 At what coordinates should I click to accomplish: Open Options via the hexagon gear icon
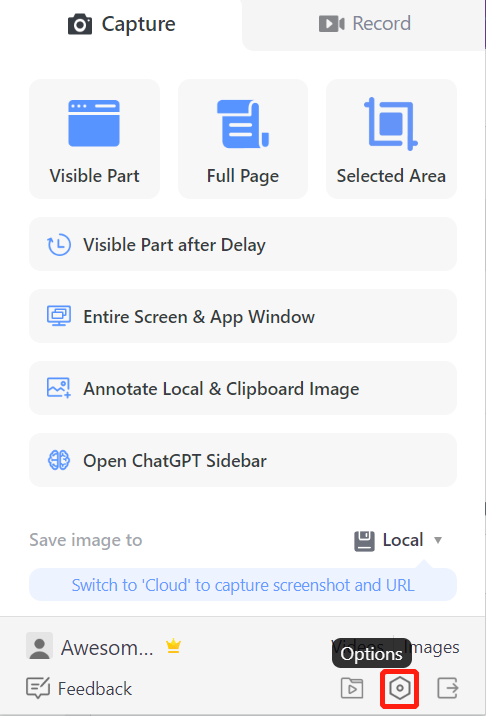pyautogui.click(x=400, y=688)
